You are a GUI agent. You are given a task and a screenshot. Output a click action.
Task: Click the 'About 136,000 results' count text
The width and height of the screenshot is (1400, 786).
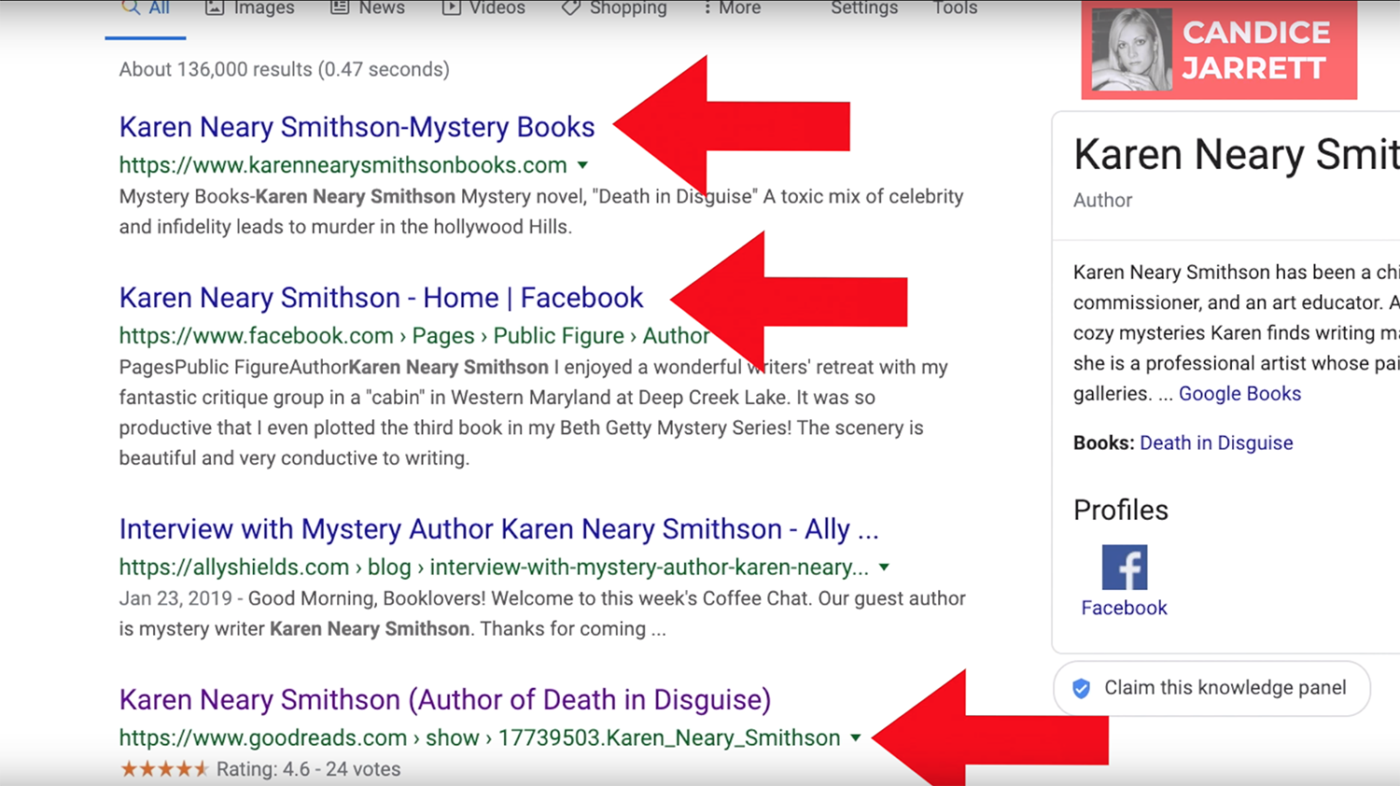pos(284,70)
